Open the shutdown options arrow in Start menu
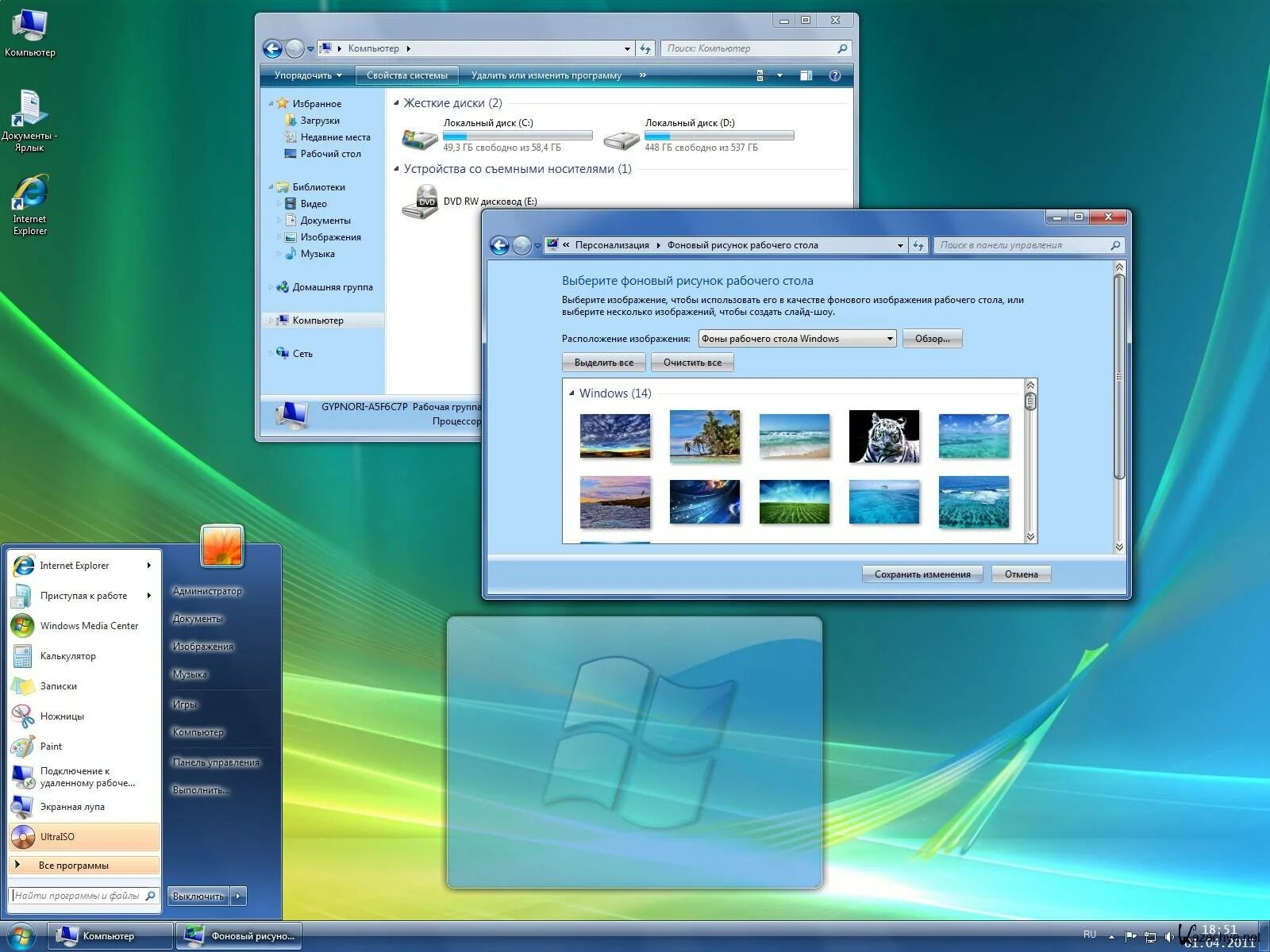Screen dimensions: 1270x952 click(x=238, y=896)
